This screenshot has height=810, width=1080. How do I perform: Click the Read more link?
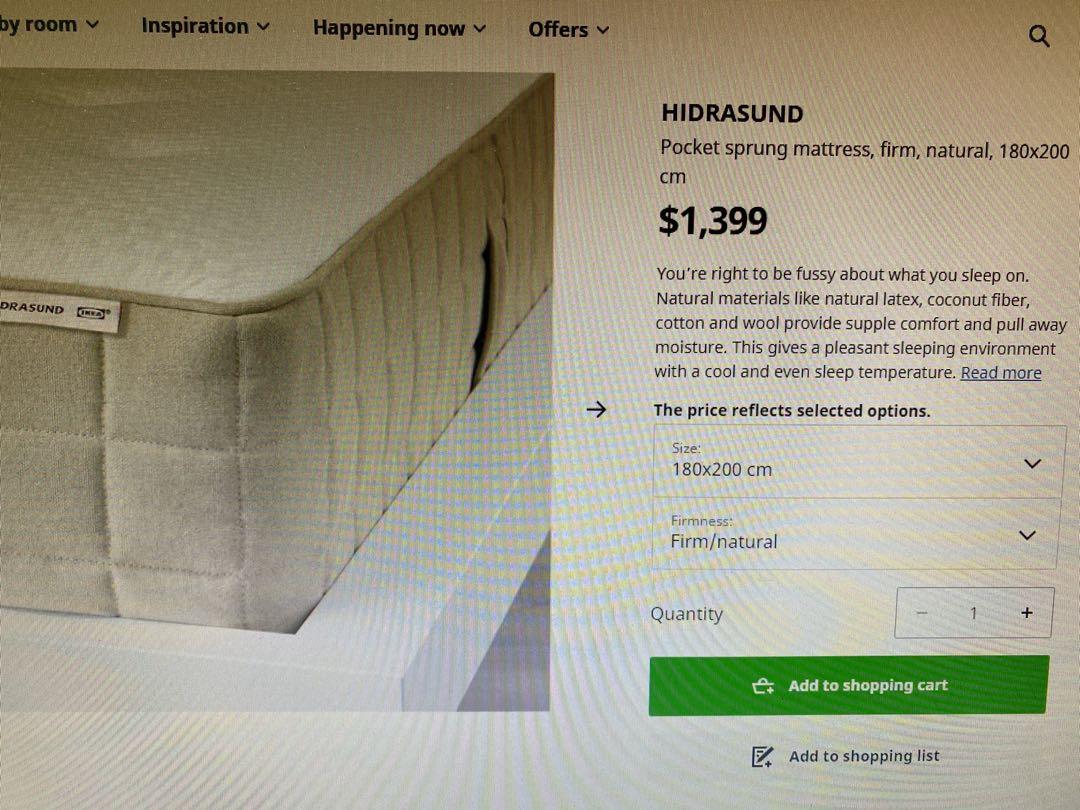tap(1000, 372)
